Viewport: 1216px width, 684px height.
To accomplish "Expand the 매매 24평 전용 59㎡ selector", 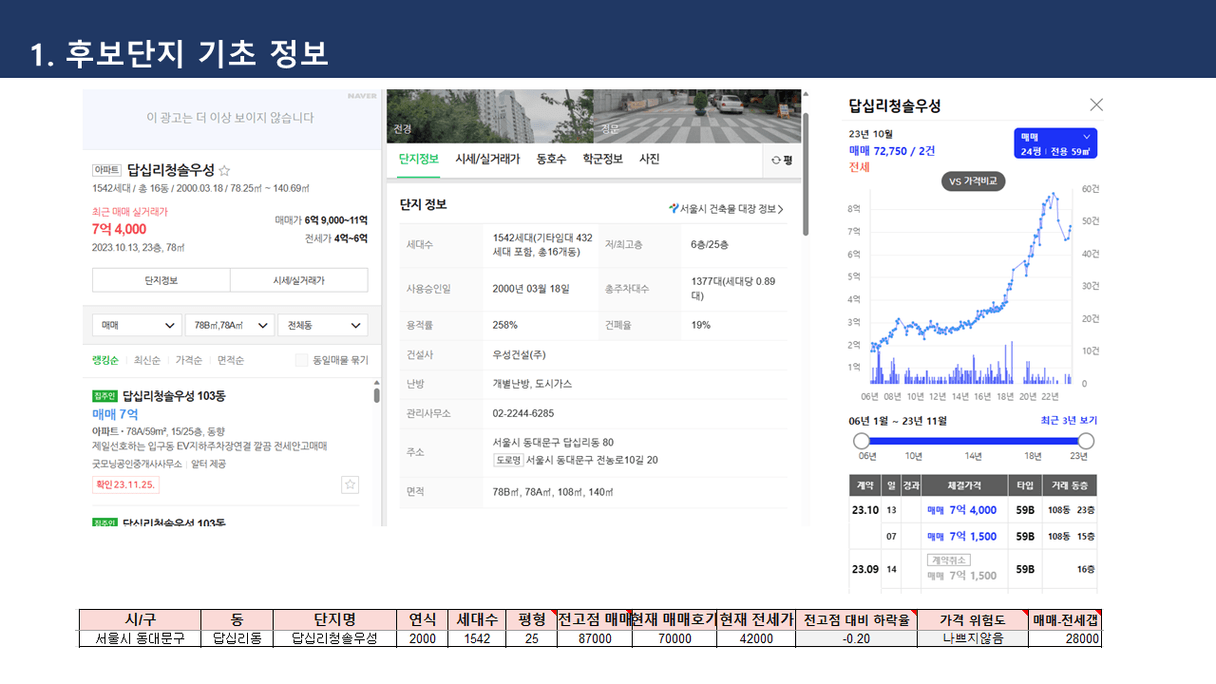I will [x=1055, y=143].
